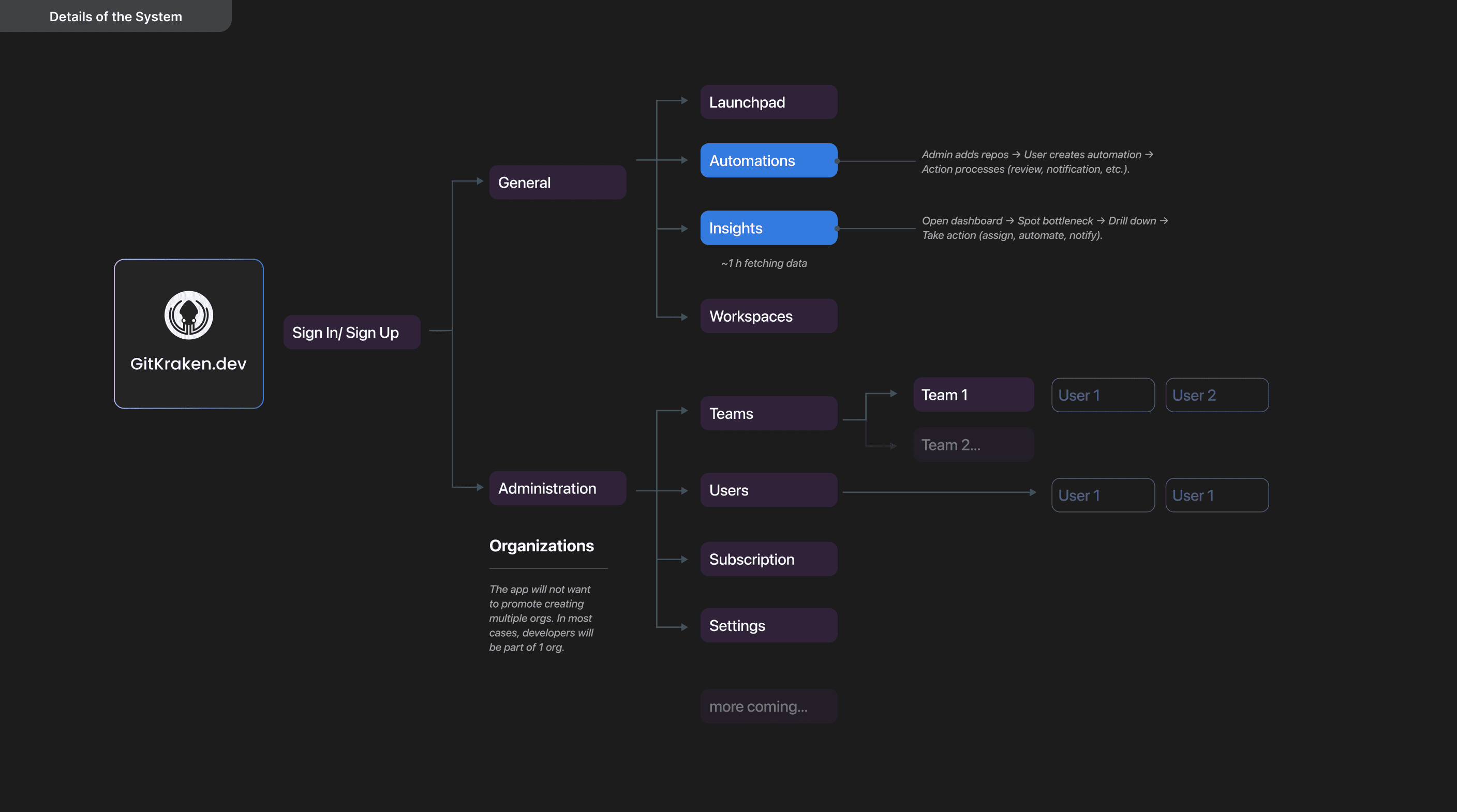
Task: Click User 1 box beside Team 1
Action: [x=1103, y=395]
